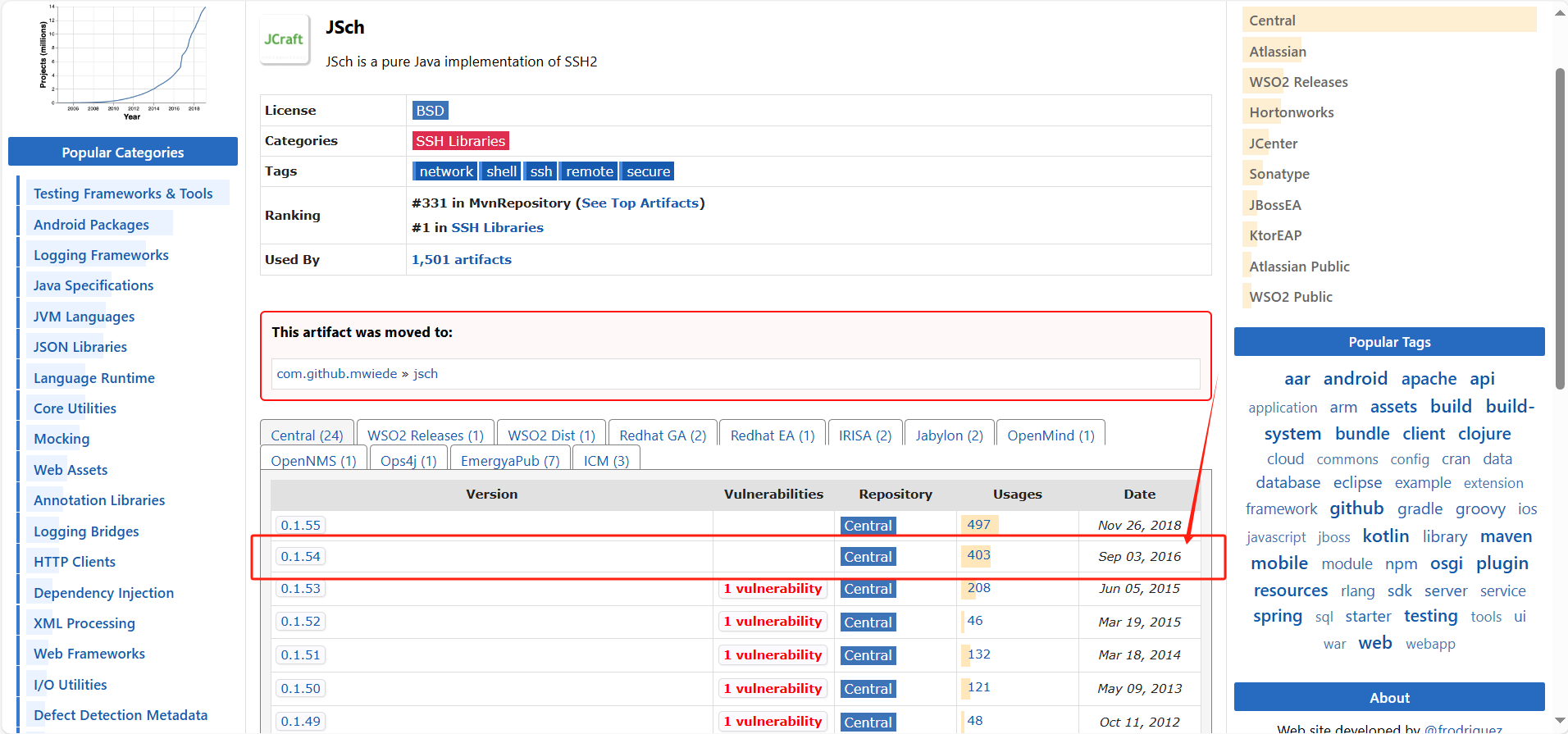Select the network tag

click(x=445, y=171)
